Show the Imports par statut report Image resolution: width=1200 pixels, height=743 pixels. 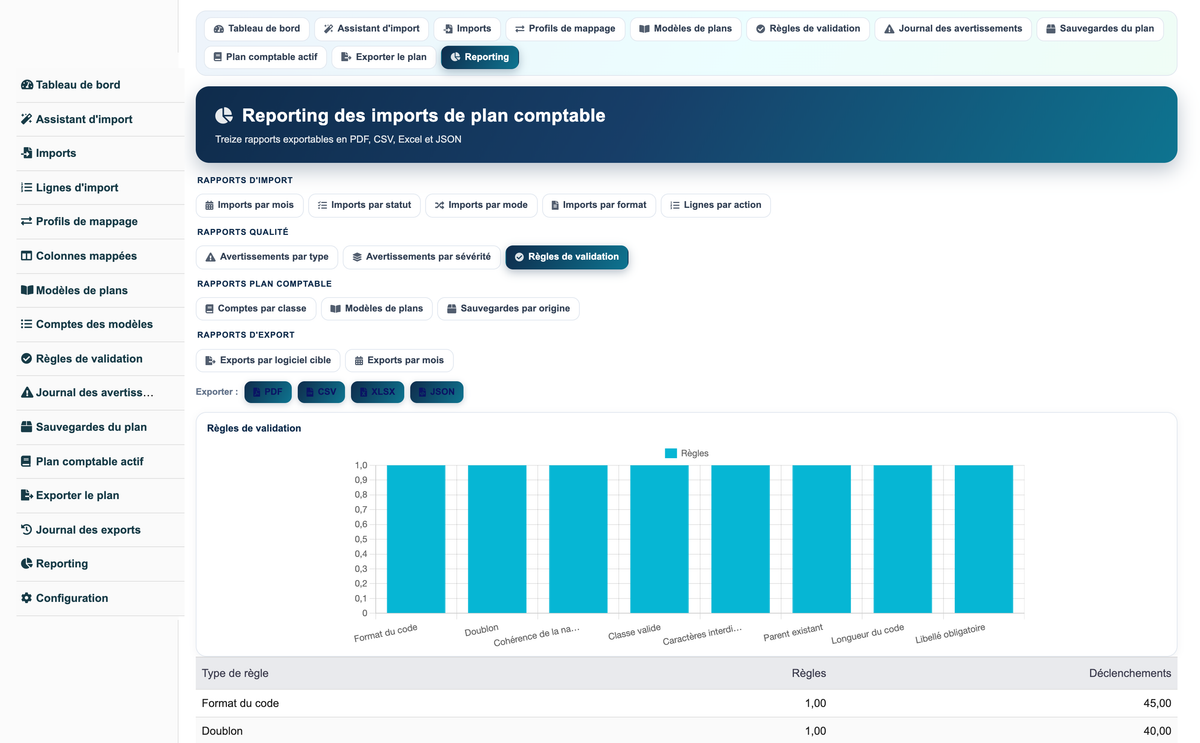point(364,205)
